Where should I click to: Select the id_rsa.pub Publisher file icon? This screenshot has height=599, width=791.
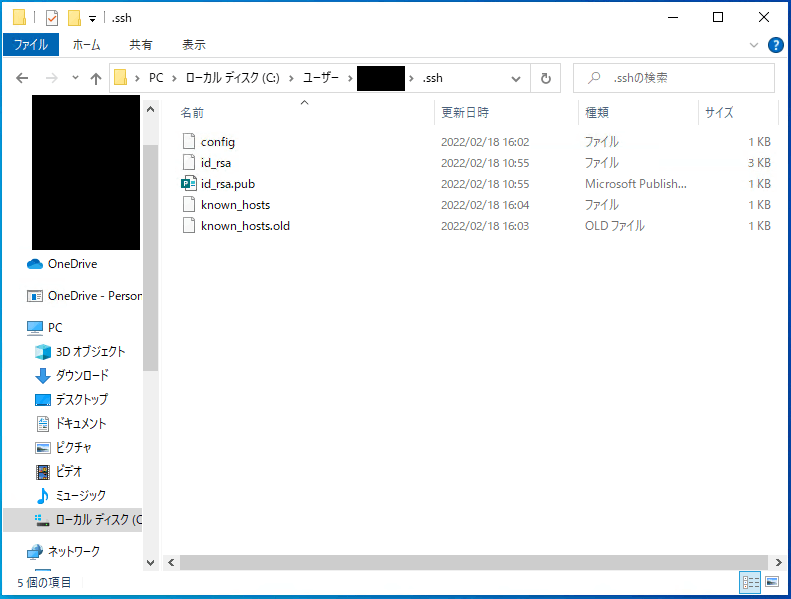[x=189, y=183]
